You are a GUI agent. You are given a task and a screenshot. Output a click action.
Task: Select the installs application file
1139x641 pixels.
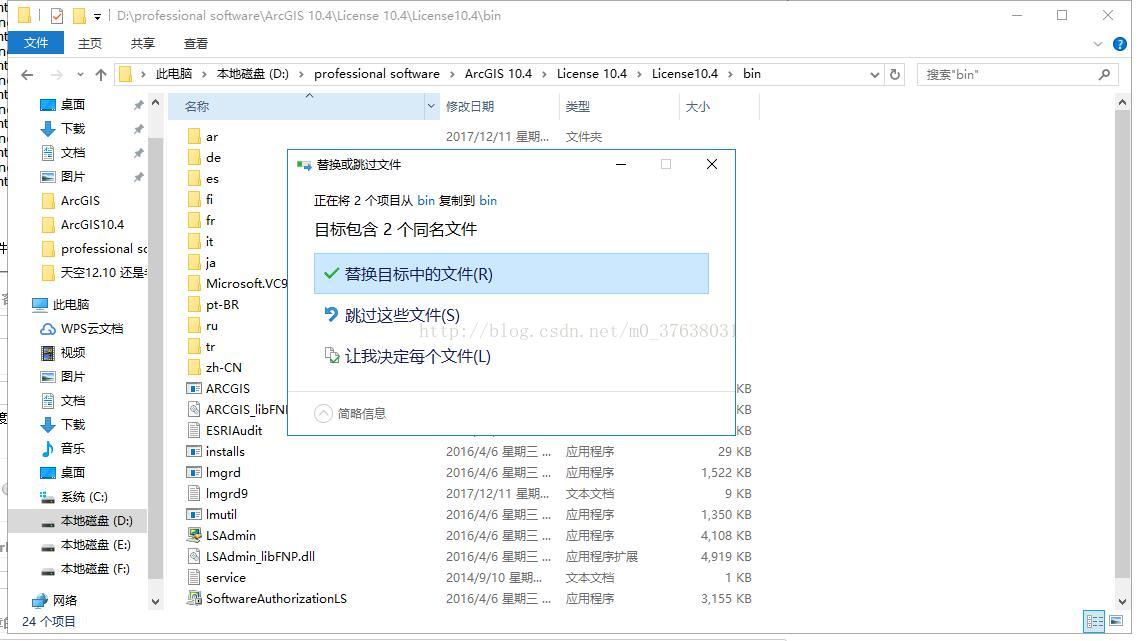pyautogui.click(x=225, y=452)
